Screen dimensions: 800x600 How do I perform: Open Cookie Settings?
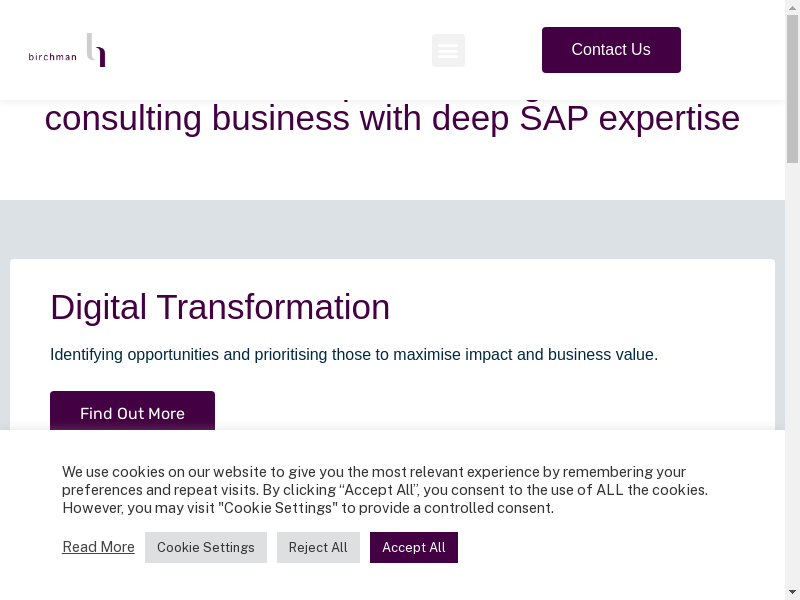(206, 547)
